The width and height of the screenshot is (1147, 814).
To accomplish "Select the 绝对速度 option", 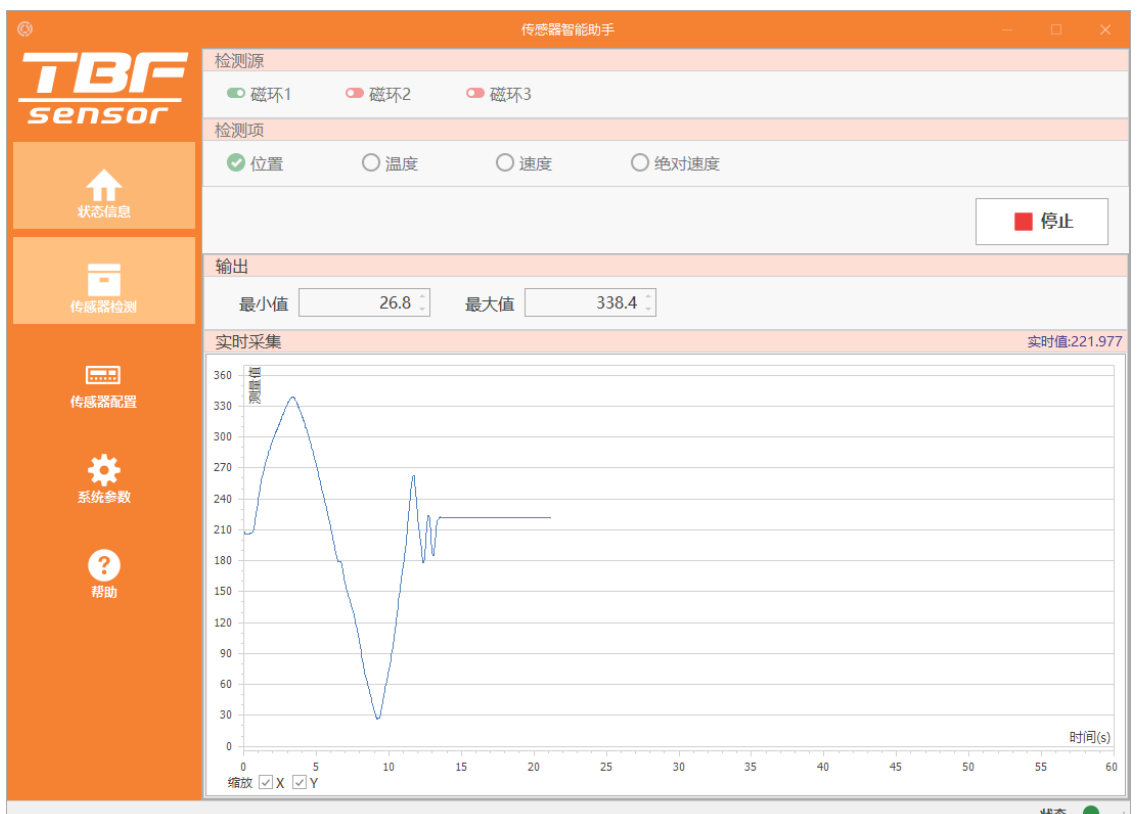I will click(640, 163).
